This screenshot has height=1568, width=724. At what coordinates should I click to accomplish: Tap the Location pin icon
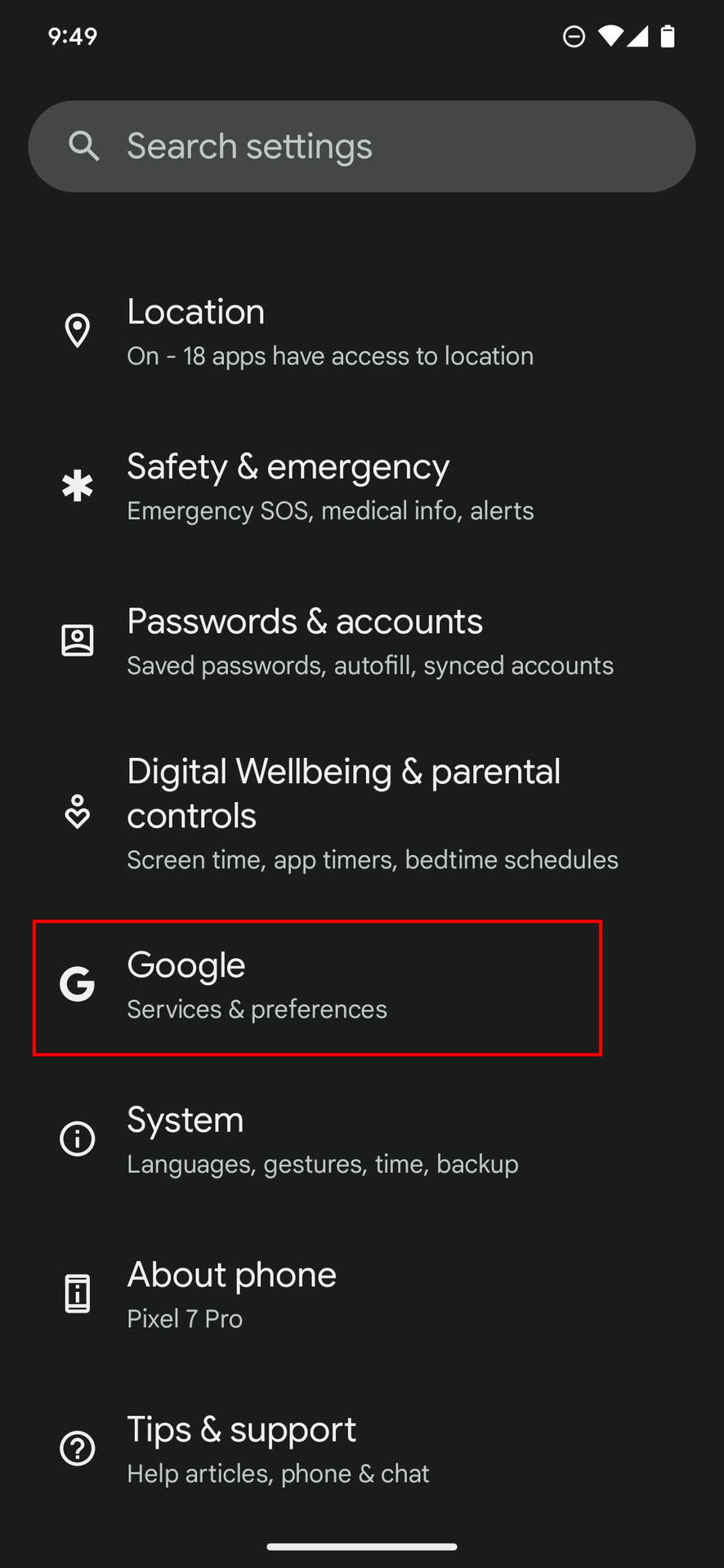(x=78, y=331)
